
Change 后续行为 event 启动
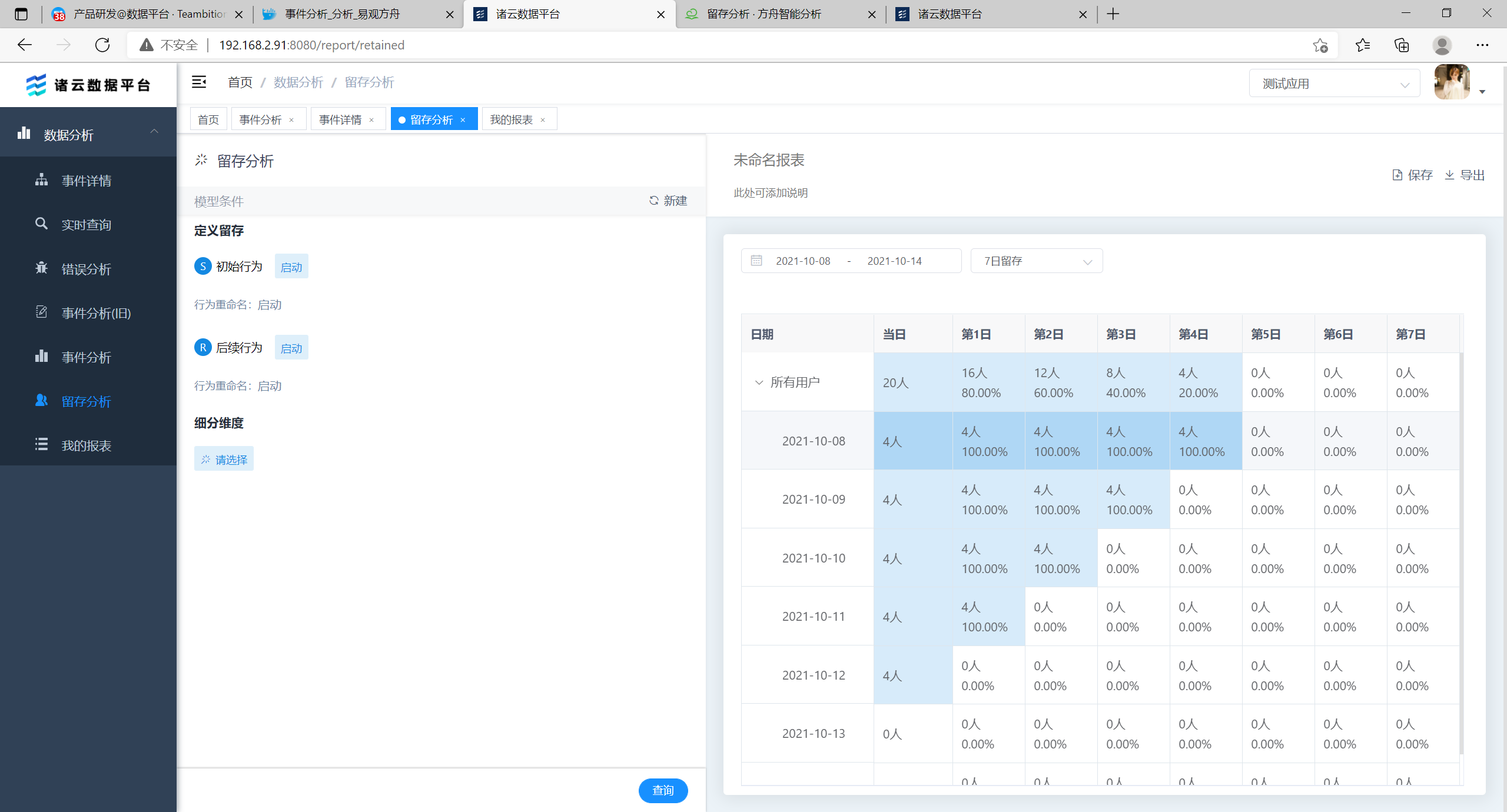click(291, 348)
